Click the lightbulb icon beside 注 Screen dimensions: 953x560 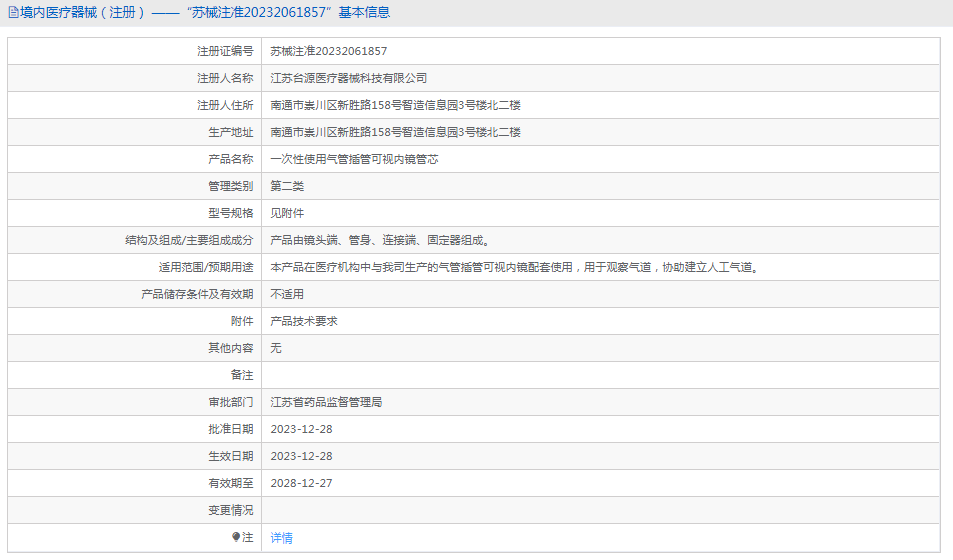pos(236,537)
